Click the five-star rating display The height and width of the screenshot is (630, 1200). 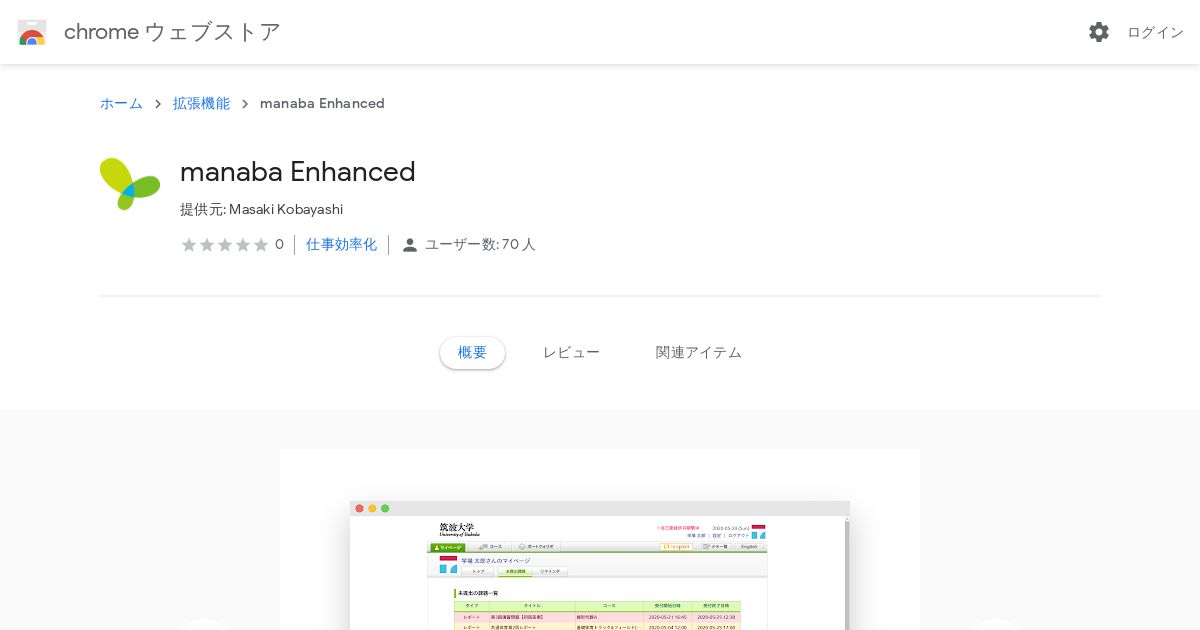click(225, 245)
